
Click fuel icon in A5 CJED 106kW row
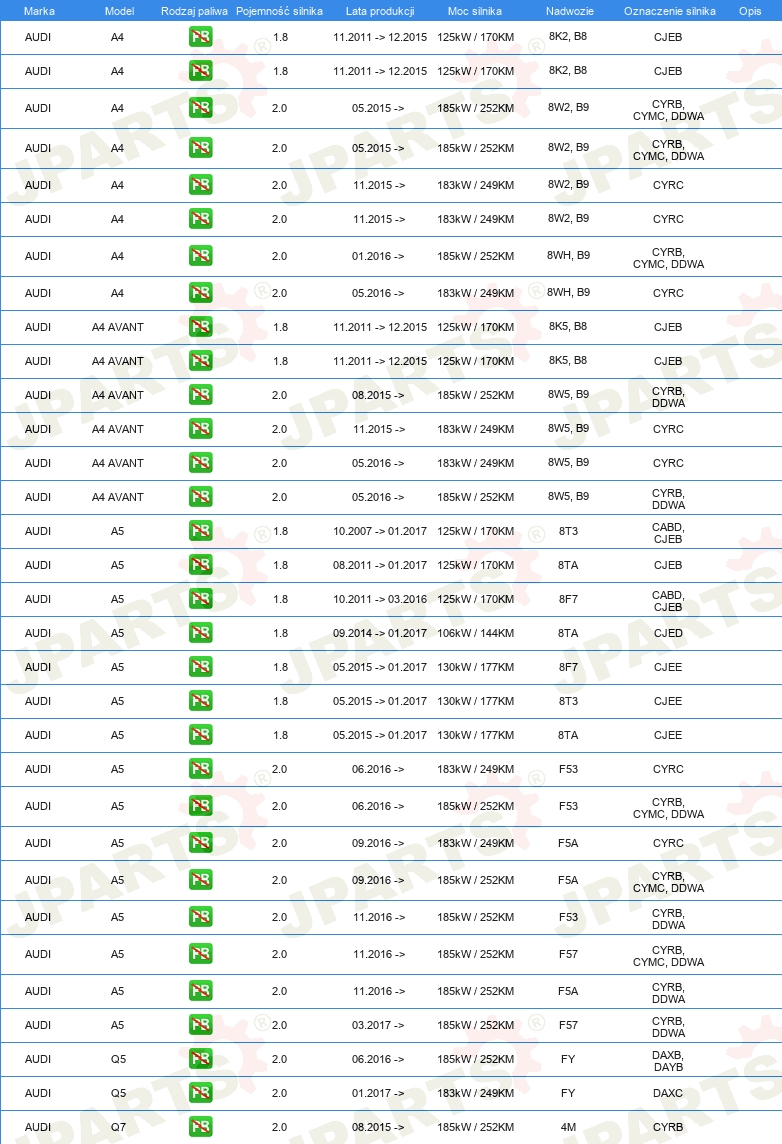201,633
